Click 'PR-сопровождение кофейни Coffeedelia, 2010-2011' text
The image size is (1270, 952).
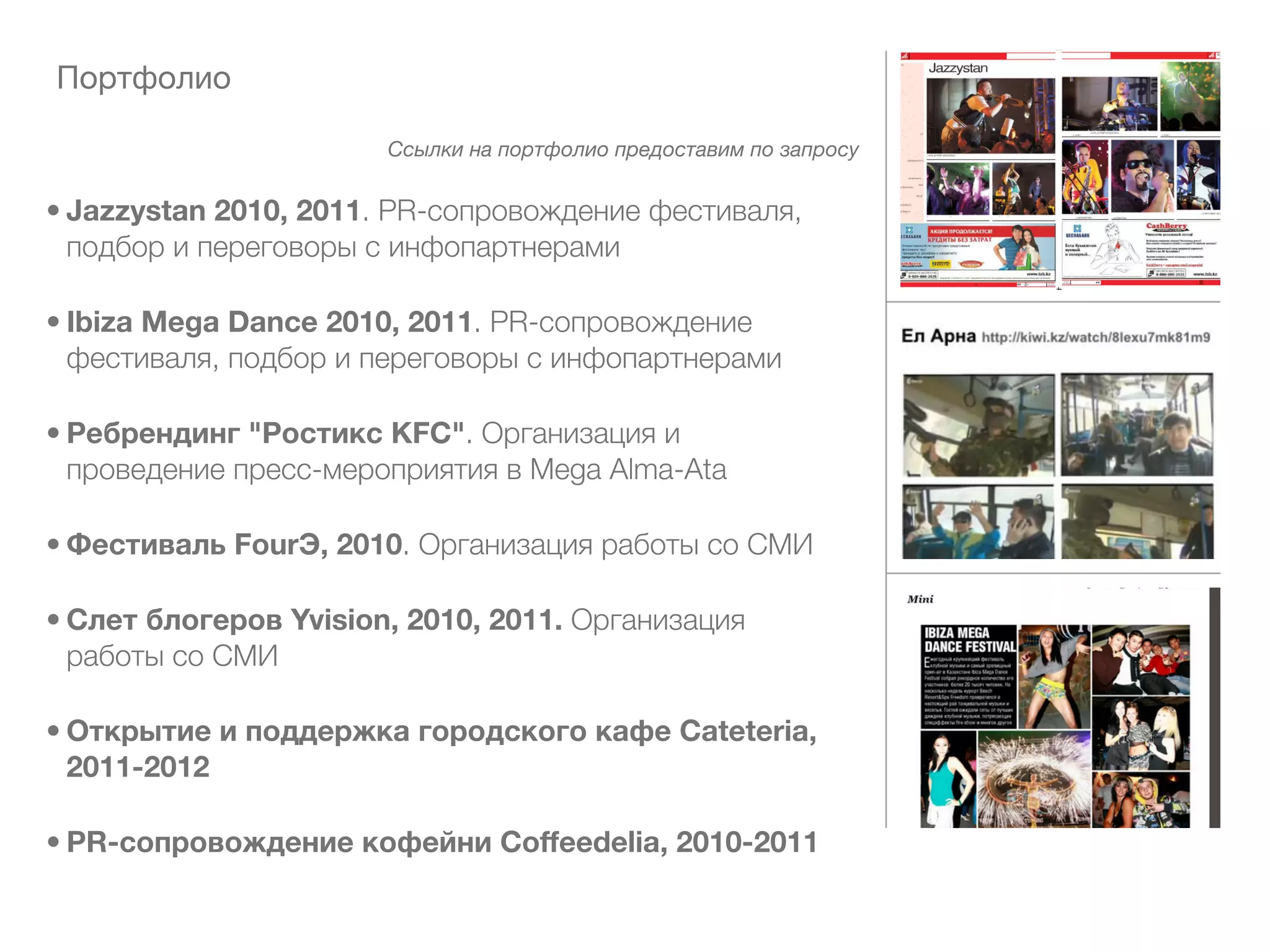442,842
